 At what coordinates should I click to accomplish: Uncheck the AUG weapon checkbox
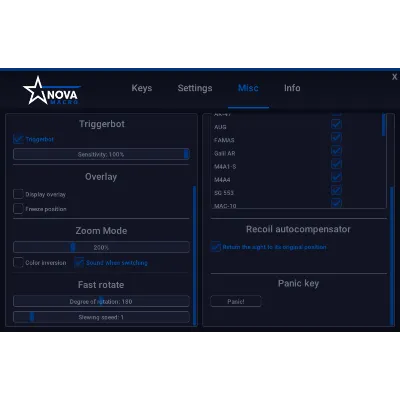tap(336, 124)
